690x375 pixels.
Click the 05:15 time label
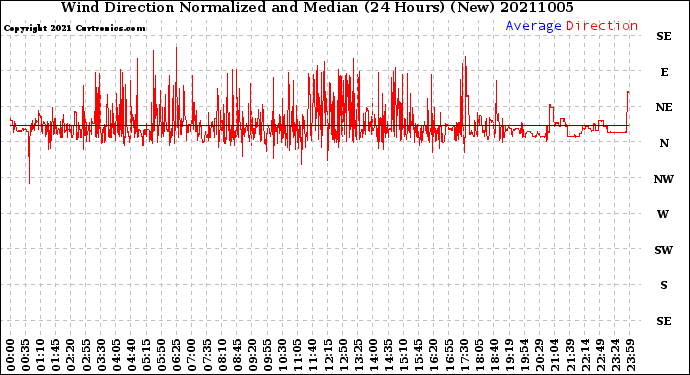pos(147,355)
